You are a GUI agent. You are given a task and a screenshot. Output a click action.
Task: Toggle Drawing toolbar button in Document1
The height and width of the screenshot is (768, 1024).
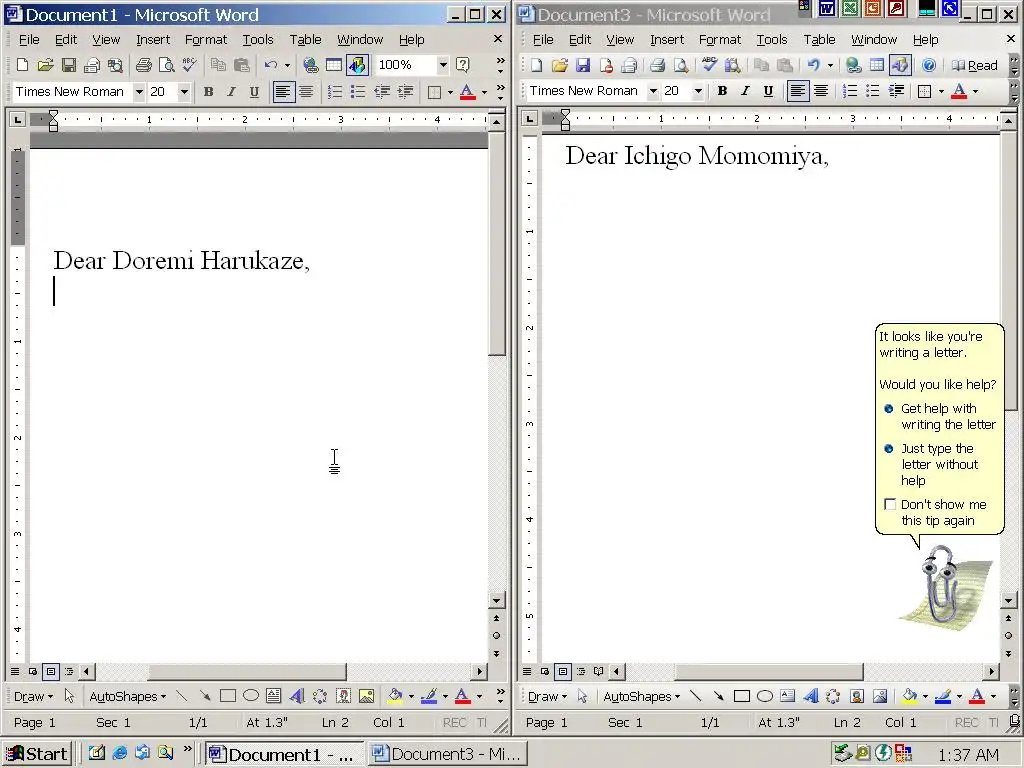(357, 65)
